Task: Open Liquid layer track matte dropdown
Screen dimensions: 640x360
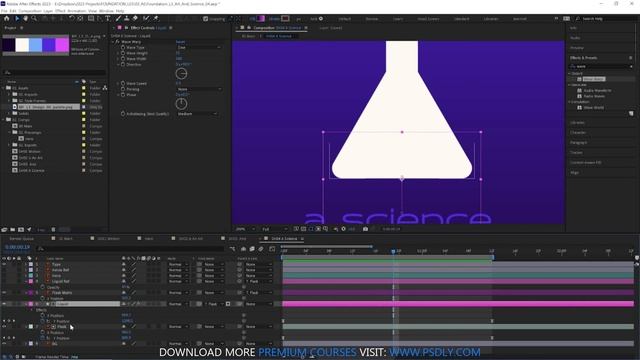Action: [214, 304]
